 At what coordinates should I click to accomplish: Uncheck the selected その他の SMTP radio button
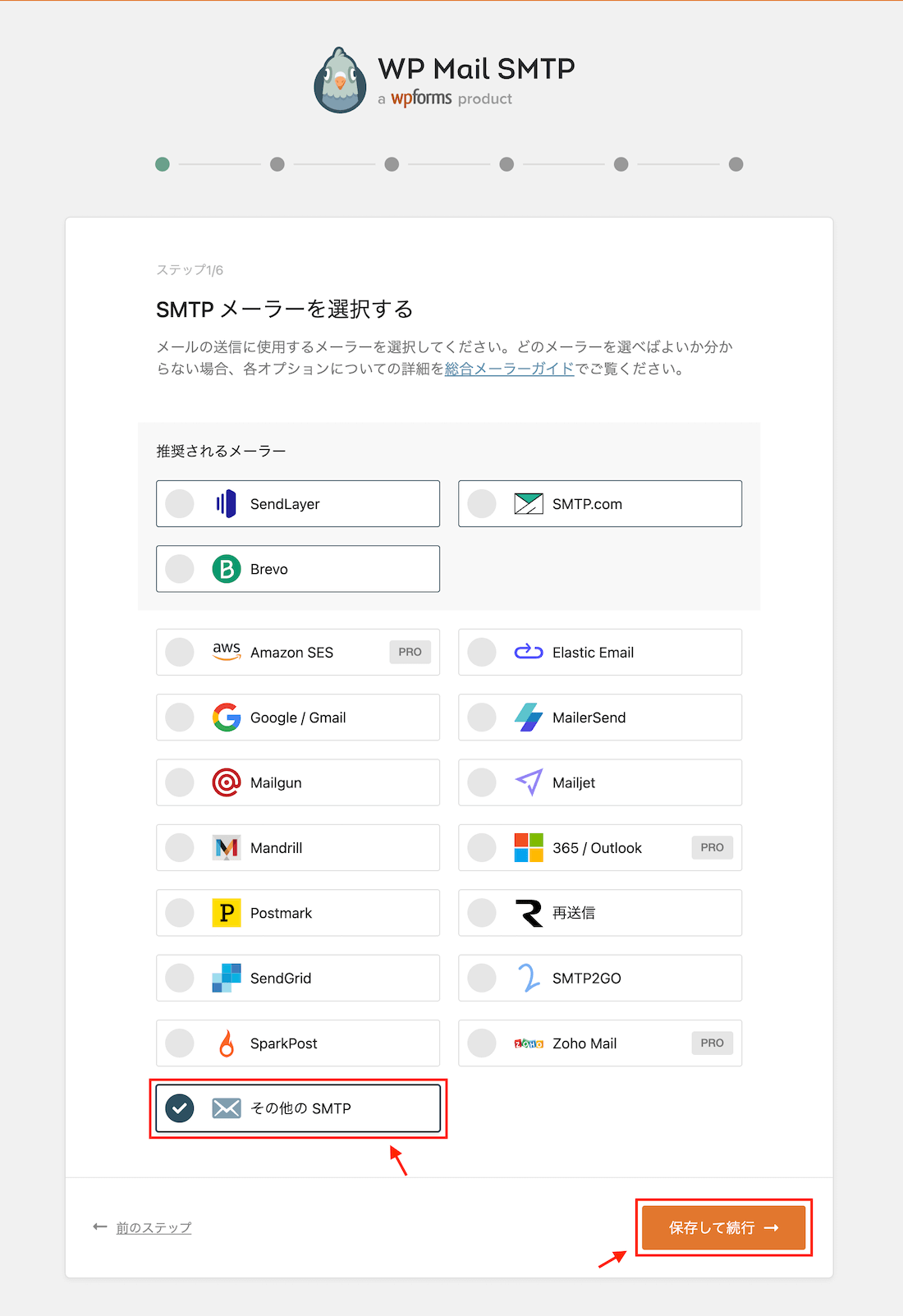(180, 1108)
